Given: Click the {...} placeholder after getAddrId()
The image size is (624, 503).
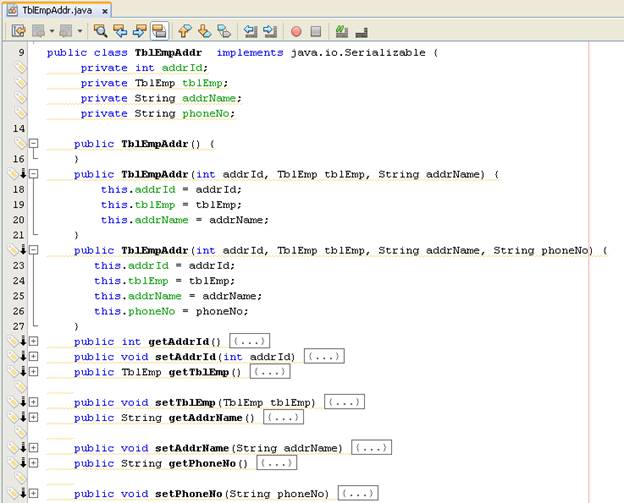Looking at the screenshot, I should (250, 341).
